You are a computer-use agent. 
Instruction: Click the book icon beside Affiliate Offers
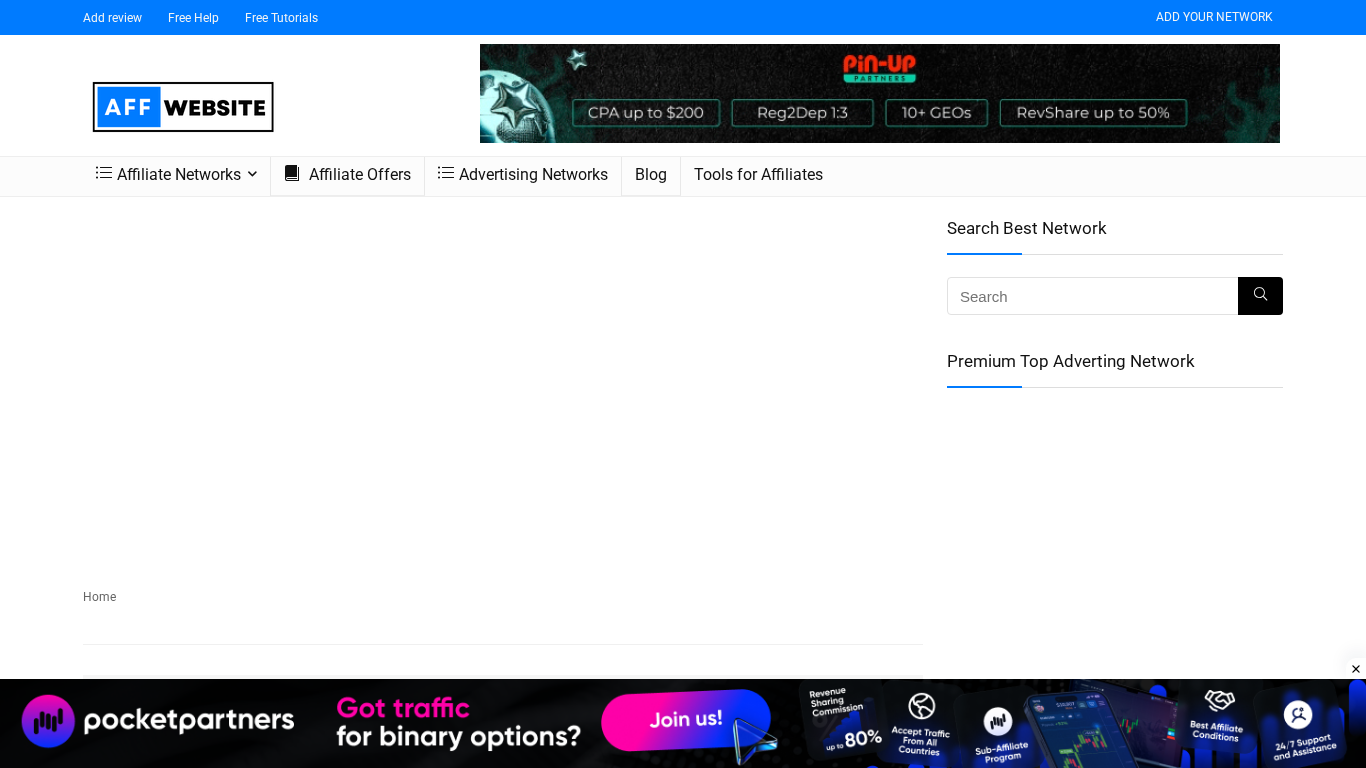[291, 174]
